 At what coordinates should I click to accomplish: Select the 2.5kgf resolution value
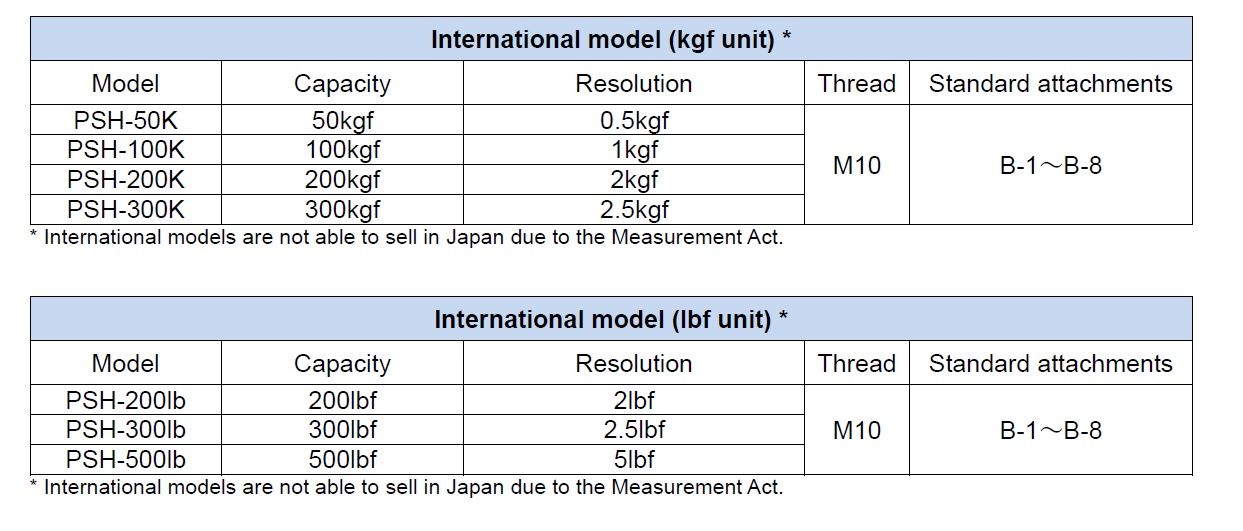(634, 209)
